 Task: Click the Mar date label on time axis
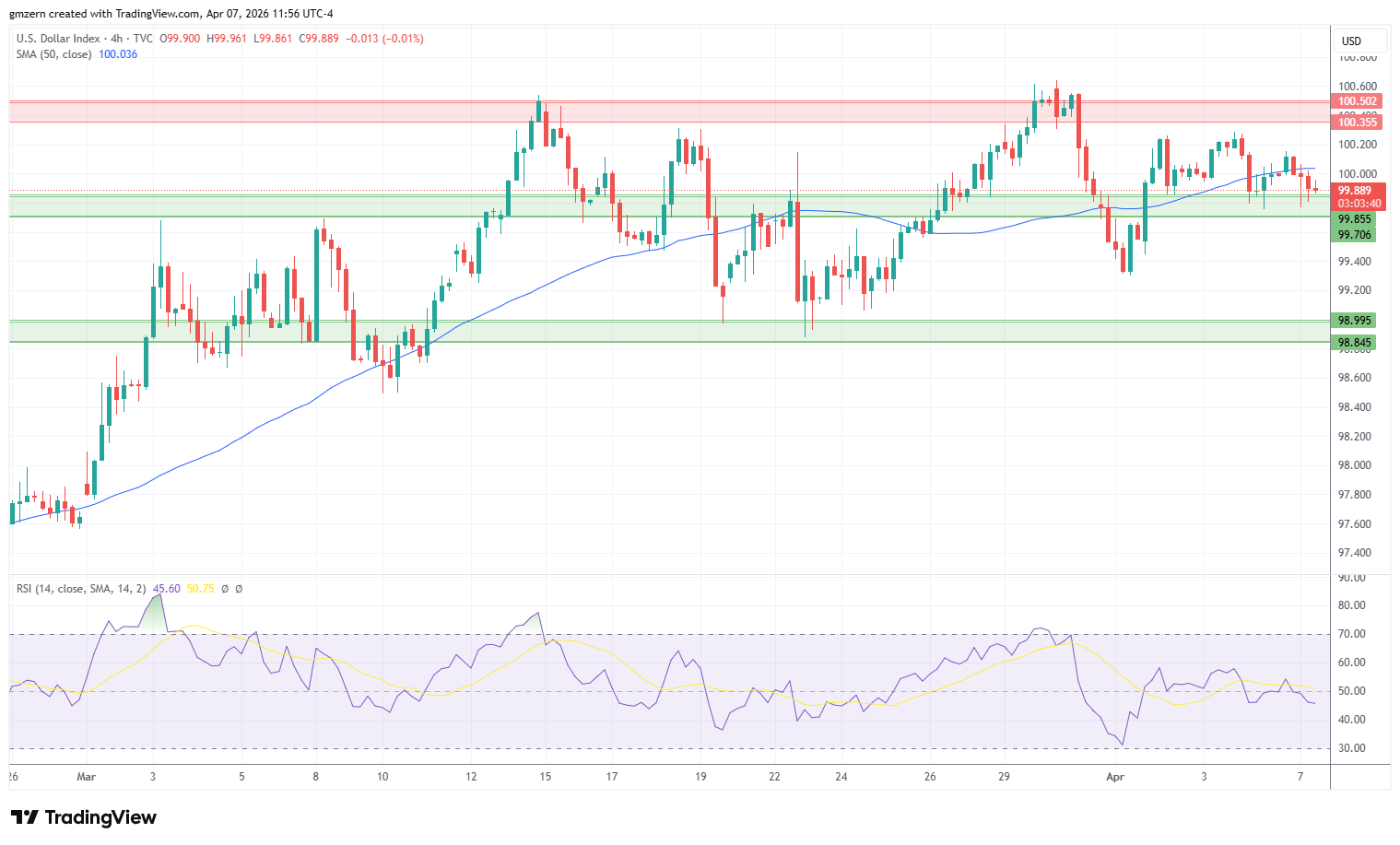87,777
